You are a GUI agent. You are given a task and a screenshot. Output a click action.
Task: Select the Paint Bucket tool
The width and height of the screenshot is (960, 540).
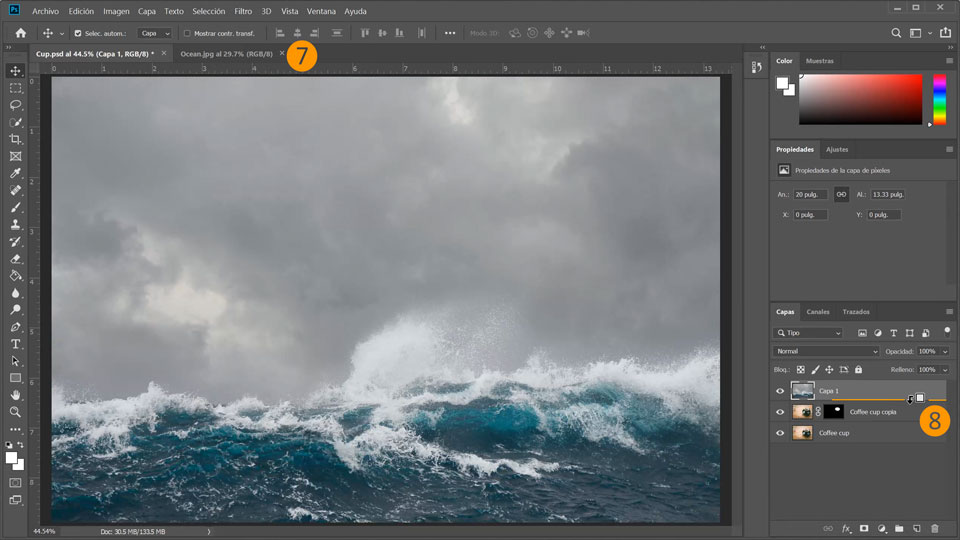(15, 276)
